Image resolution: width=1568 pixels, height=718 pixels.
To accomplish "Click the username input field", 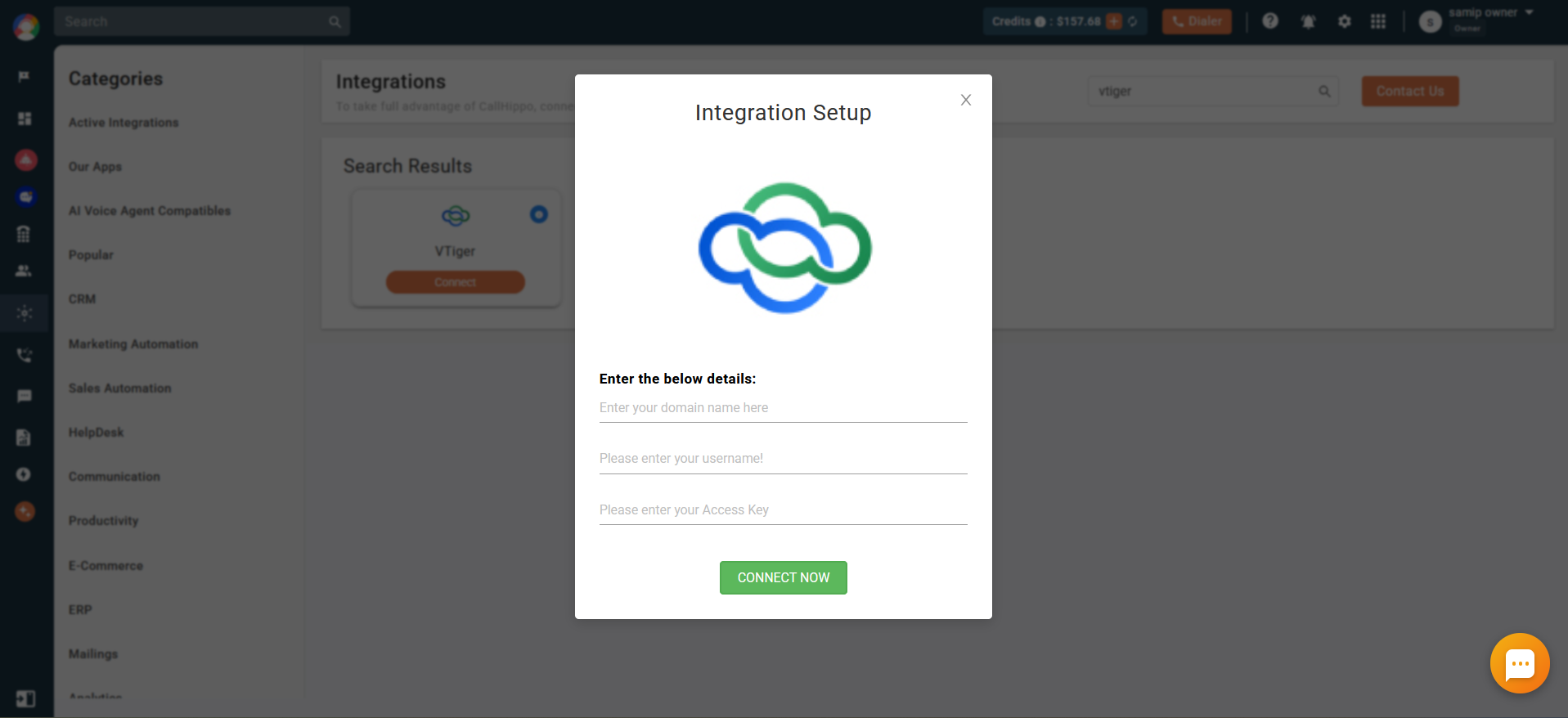I will tap(783, 458).
